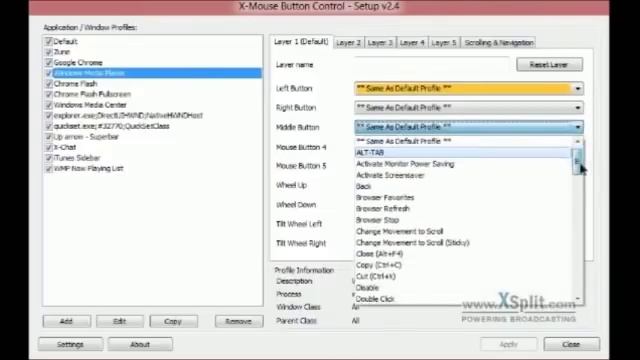Switch to the Layer 2 tab
Viewport: 640px width, 360px height.
coord(348,43)
